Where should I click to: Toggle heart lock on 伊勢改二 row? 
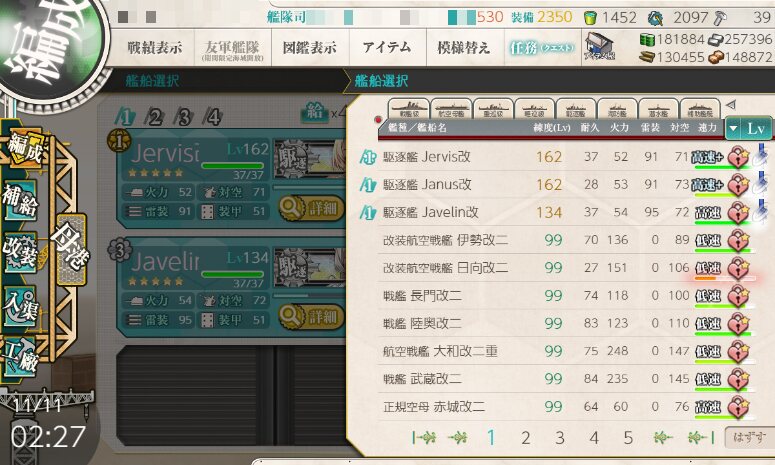(x=739, y=240)
